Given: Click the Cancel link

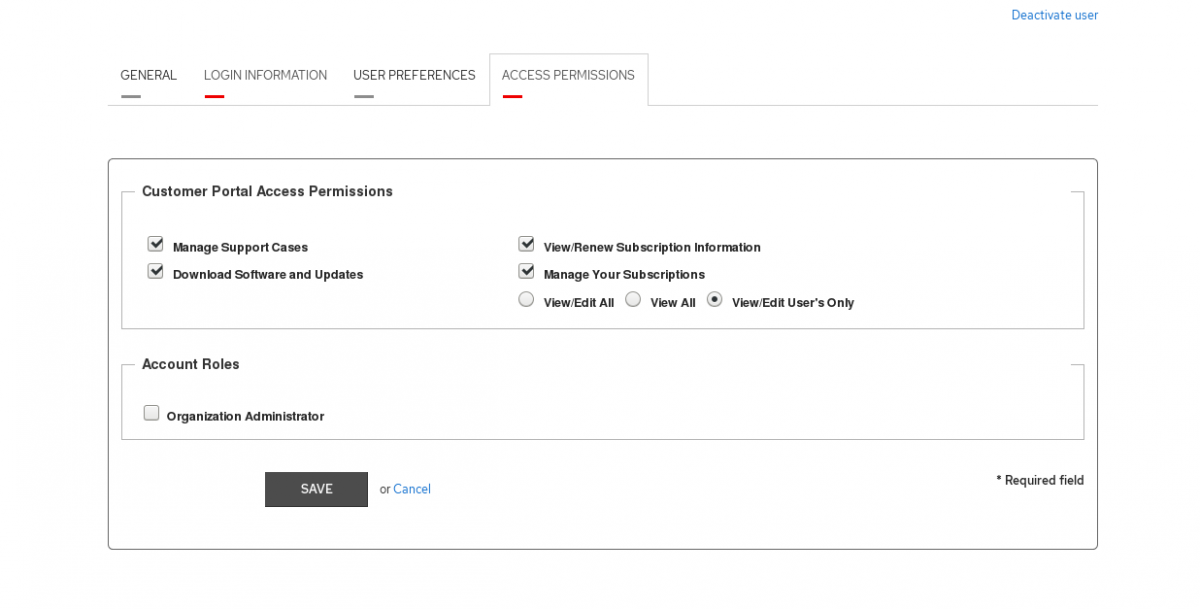Looking at the screenshot, I should [x=412, y=489].
